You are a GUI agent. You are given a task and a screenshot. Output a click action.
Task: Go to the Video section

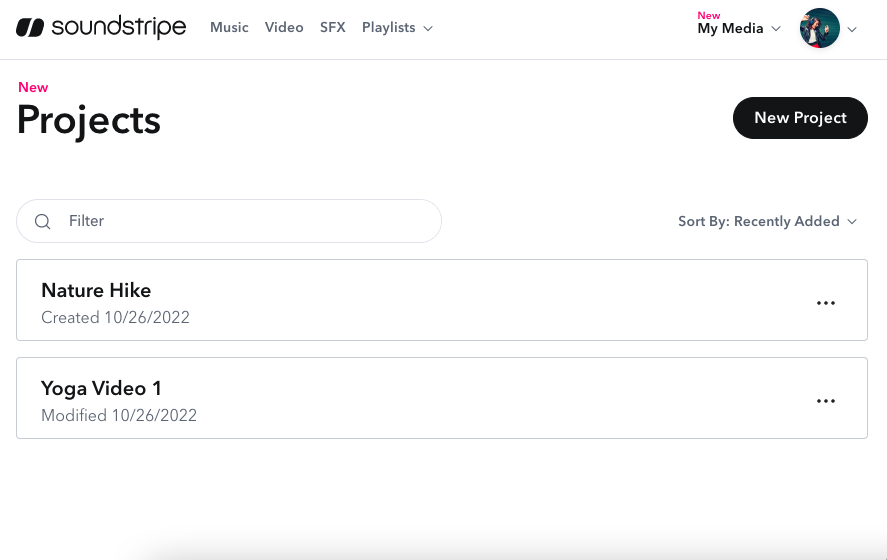point(284,28)
